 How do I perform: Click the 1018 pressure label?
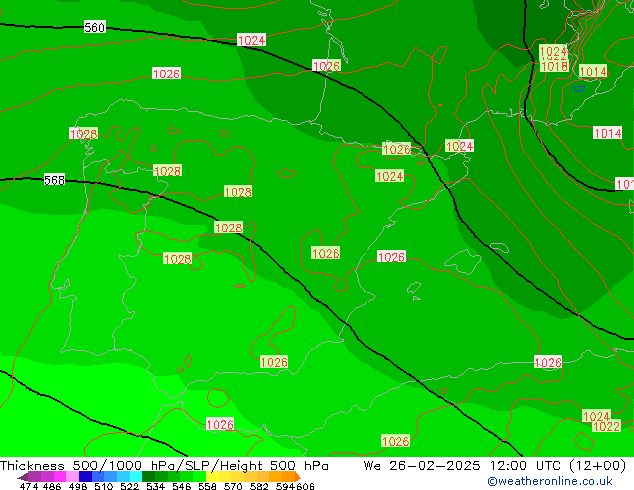pyautogui.click(x=554, y=66)
